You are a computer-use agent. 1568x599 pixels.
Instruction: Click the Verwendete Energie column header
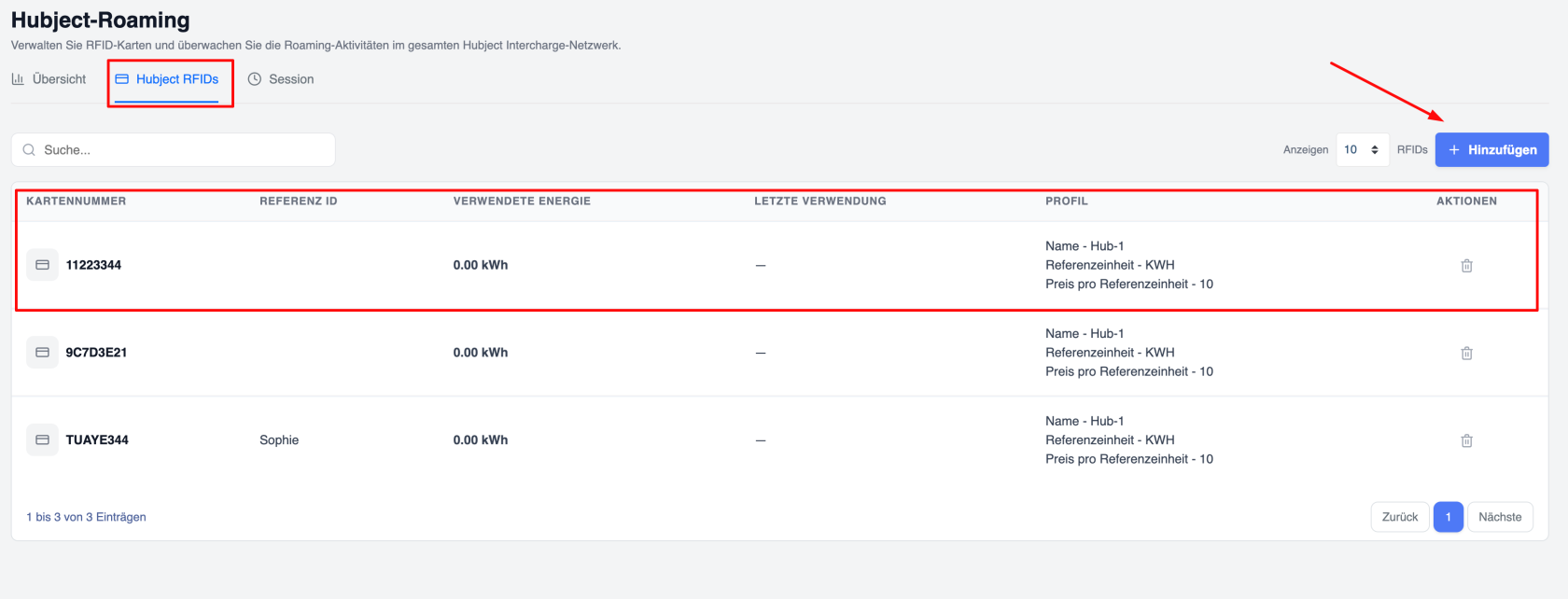click(522, 201)
